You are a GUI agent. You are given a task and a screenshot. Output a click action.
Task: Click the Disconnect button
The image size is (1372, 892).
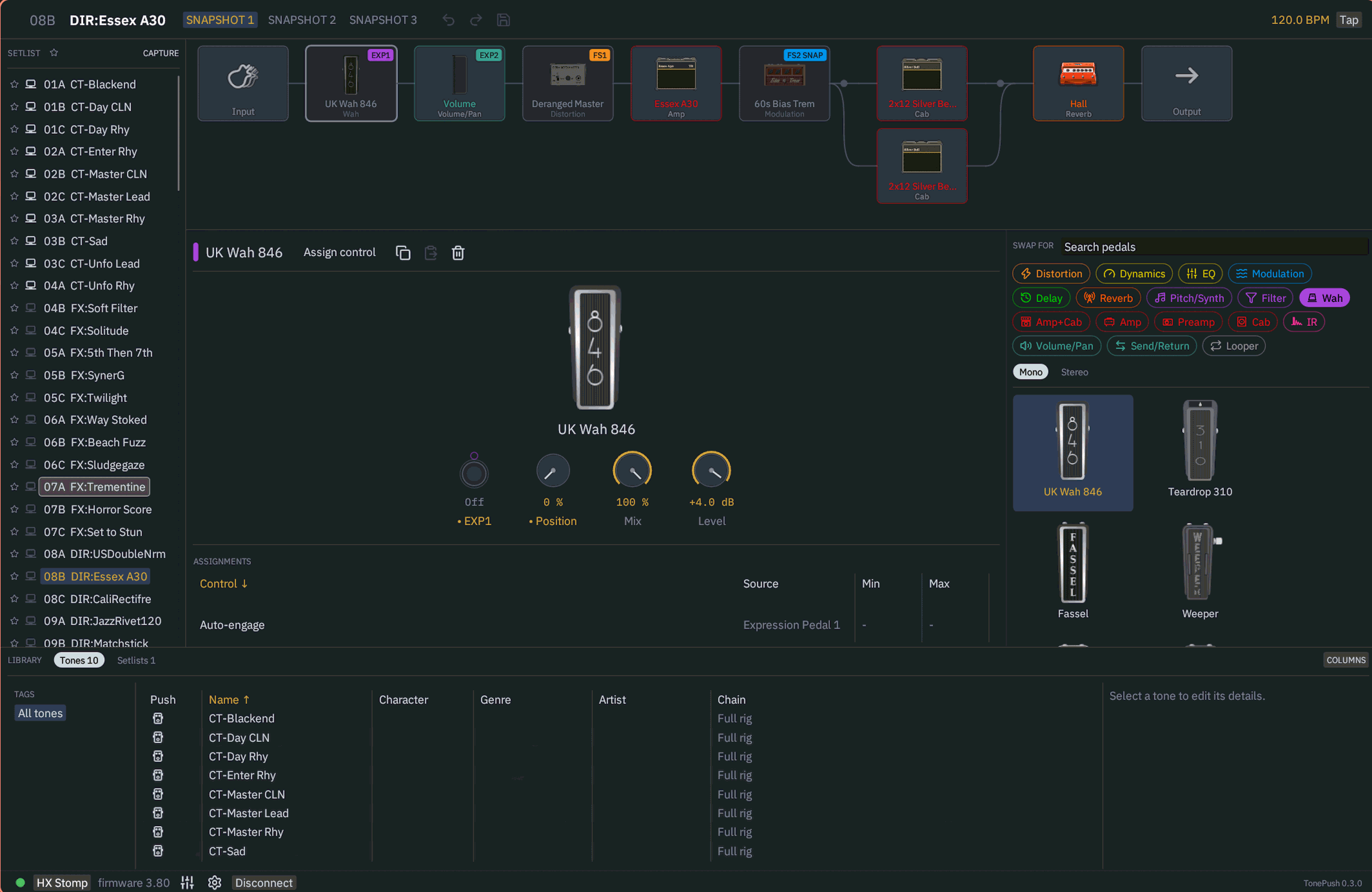click(263, 882)
